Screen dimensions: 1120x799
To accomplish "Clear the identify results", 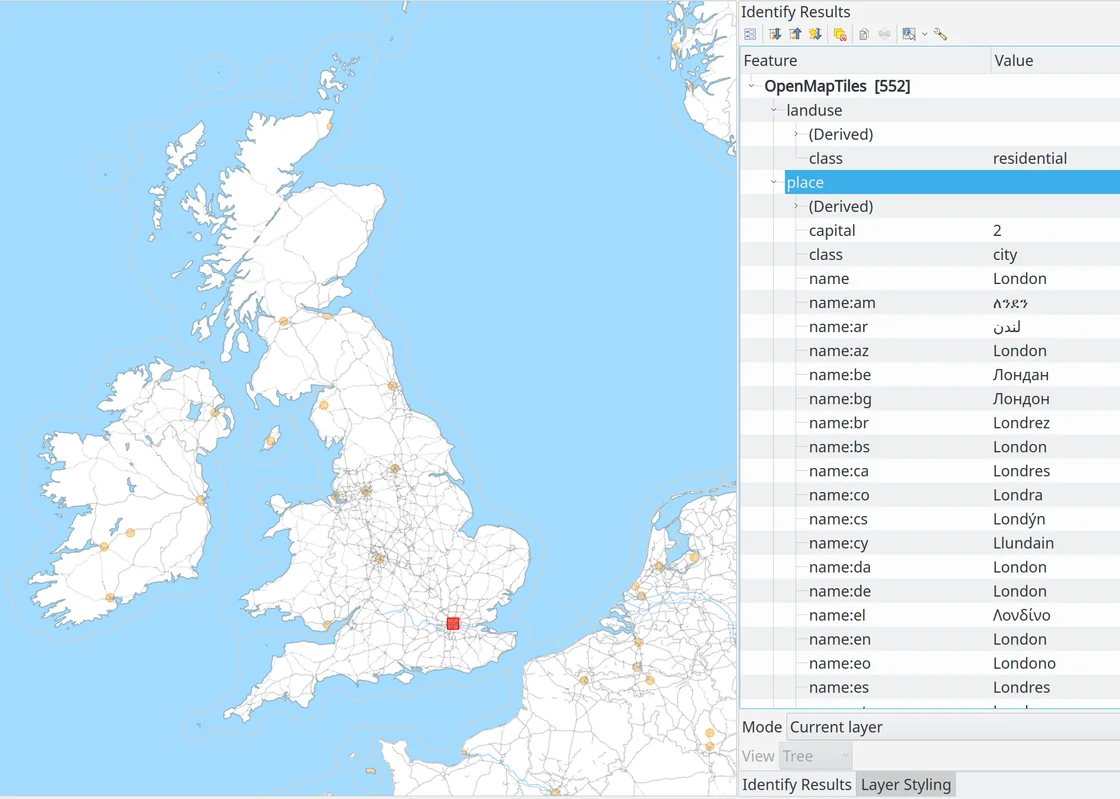I will point(840,34).
